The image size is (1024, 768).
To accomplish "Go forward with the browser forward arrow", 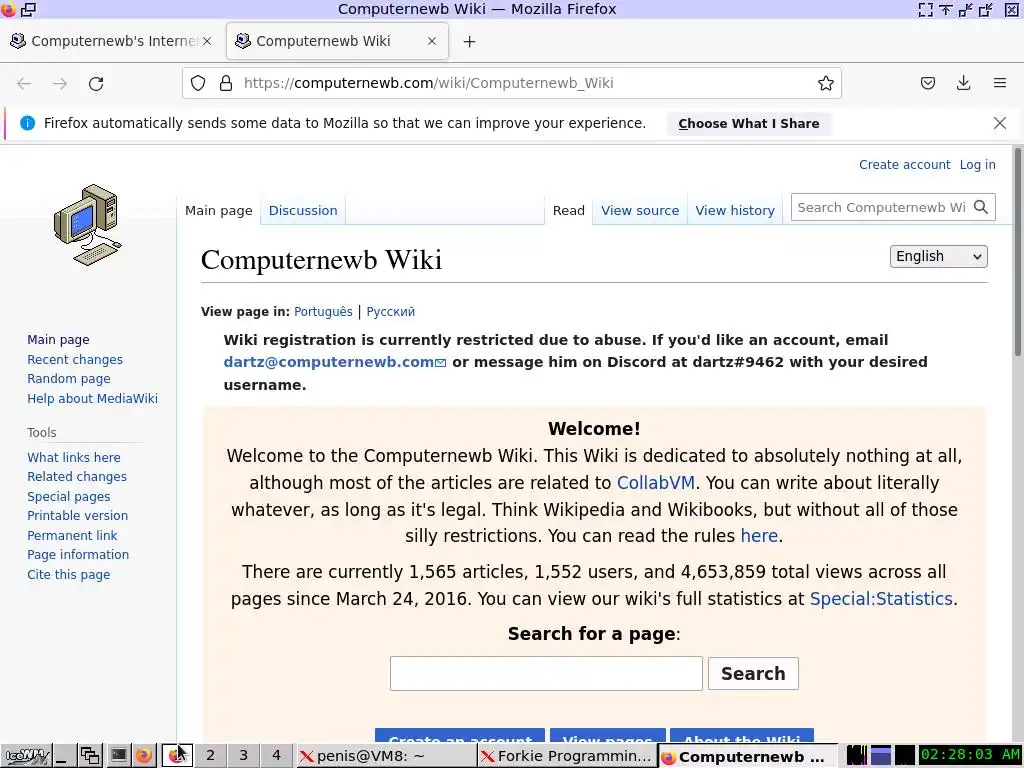I will coord(60,84).
